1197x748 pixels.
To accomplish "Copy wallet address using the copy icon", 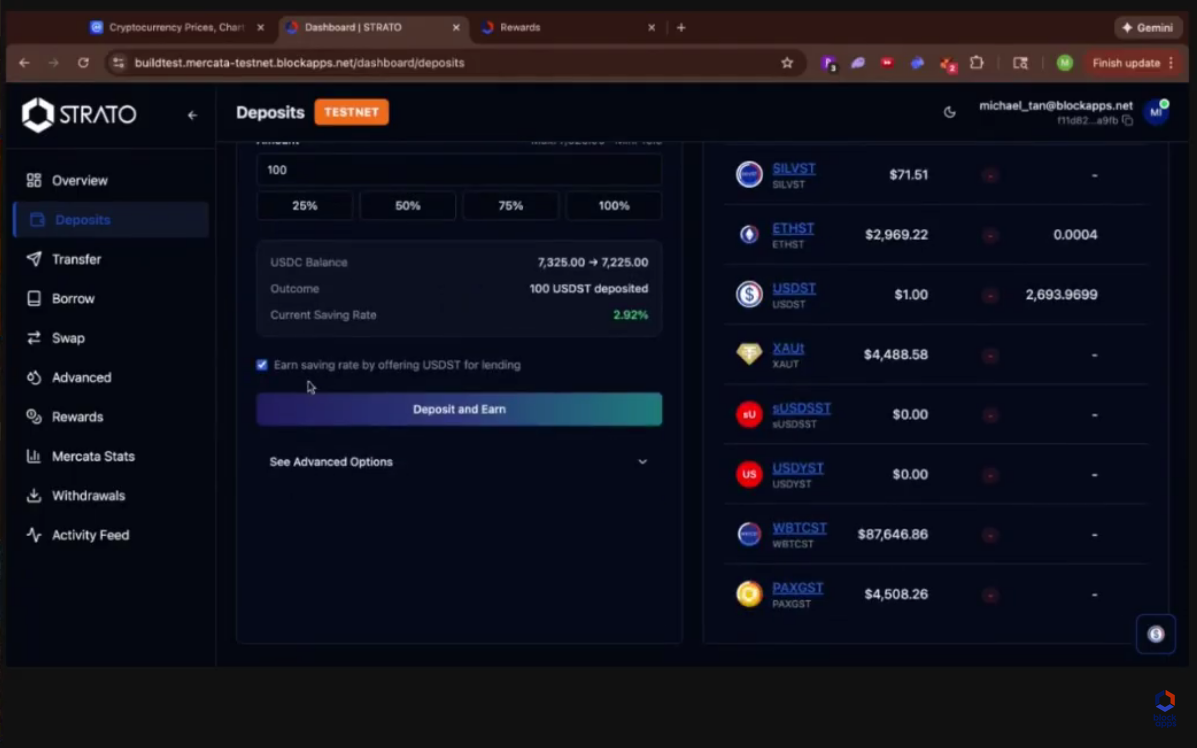I will click(x=1127, y=121).
